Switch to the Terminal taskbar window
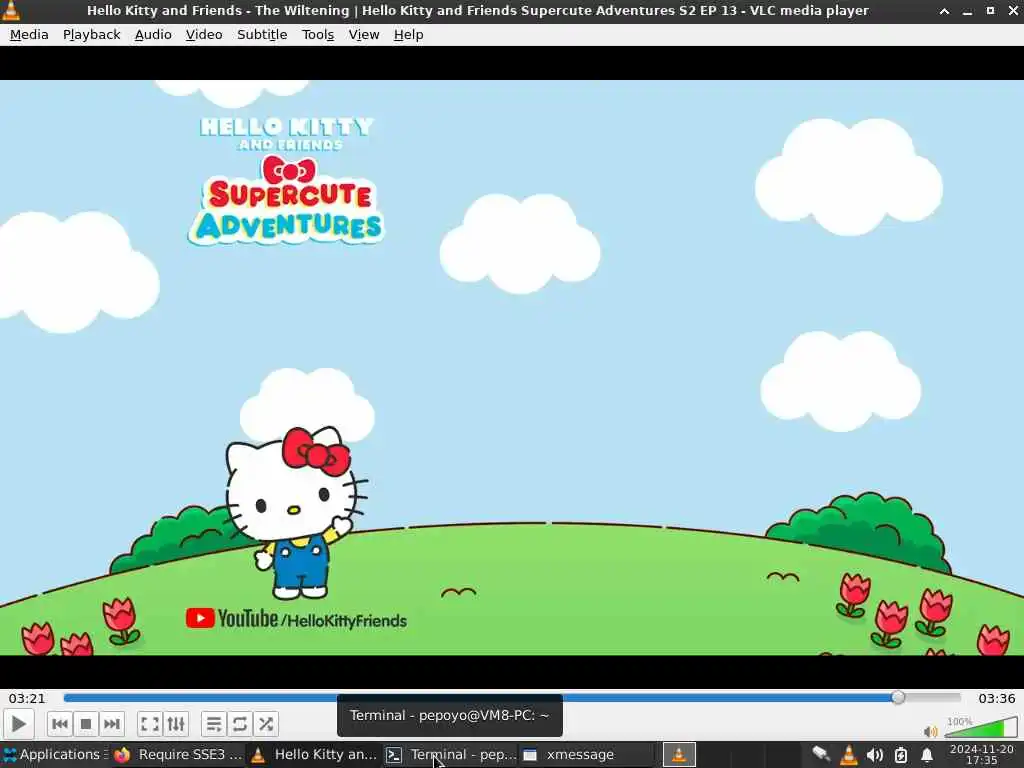The image size is (1024, 768). [x=451, y=754]
